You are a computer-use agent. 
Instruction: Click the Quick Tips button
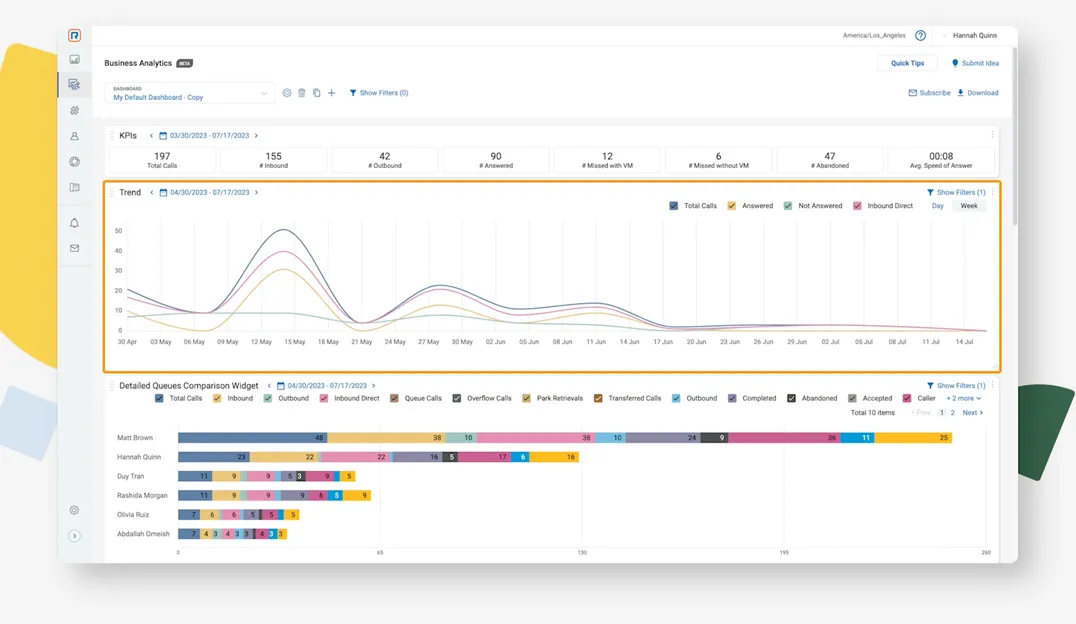907,63
